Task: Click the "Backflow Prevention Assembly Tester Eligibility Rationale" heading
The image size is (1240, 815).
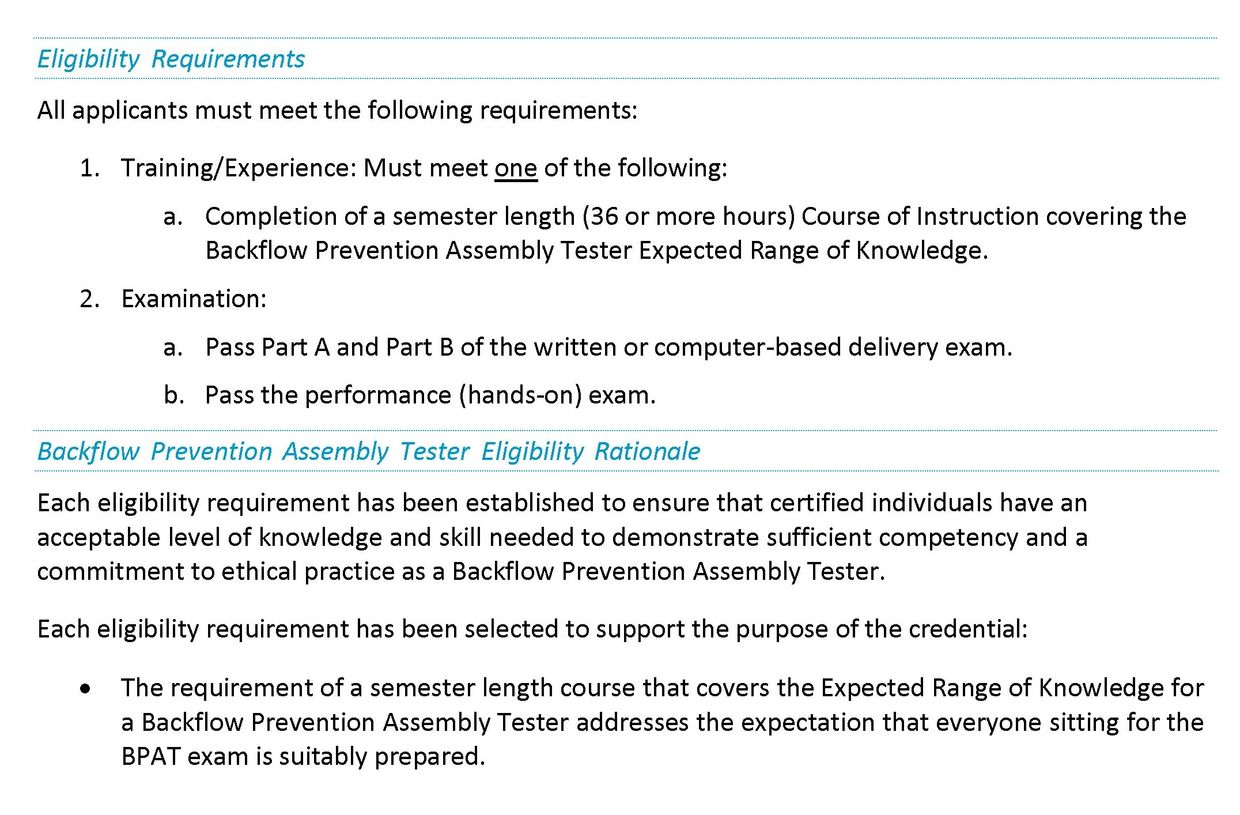Action: tap(368, 451)
